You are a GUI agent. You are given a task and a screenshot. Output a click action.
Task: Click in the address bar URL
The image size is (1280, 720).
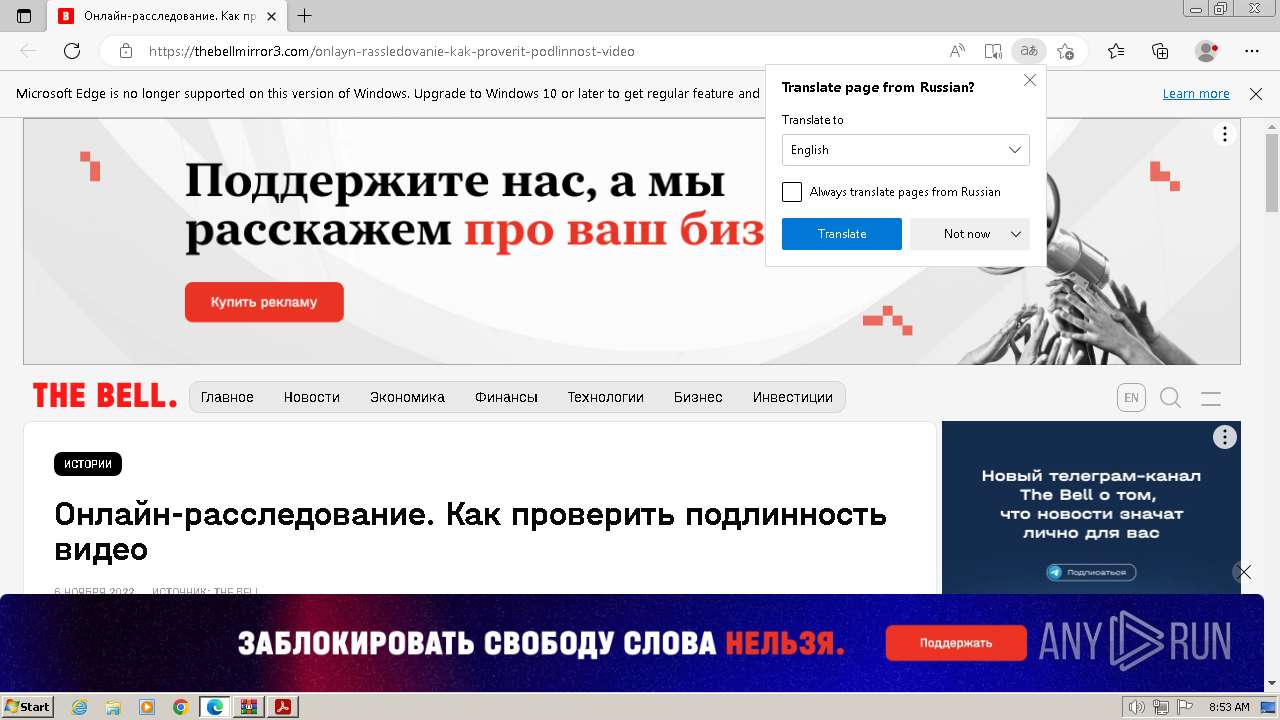point(391,51)
